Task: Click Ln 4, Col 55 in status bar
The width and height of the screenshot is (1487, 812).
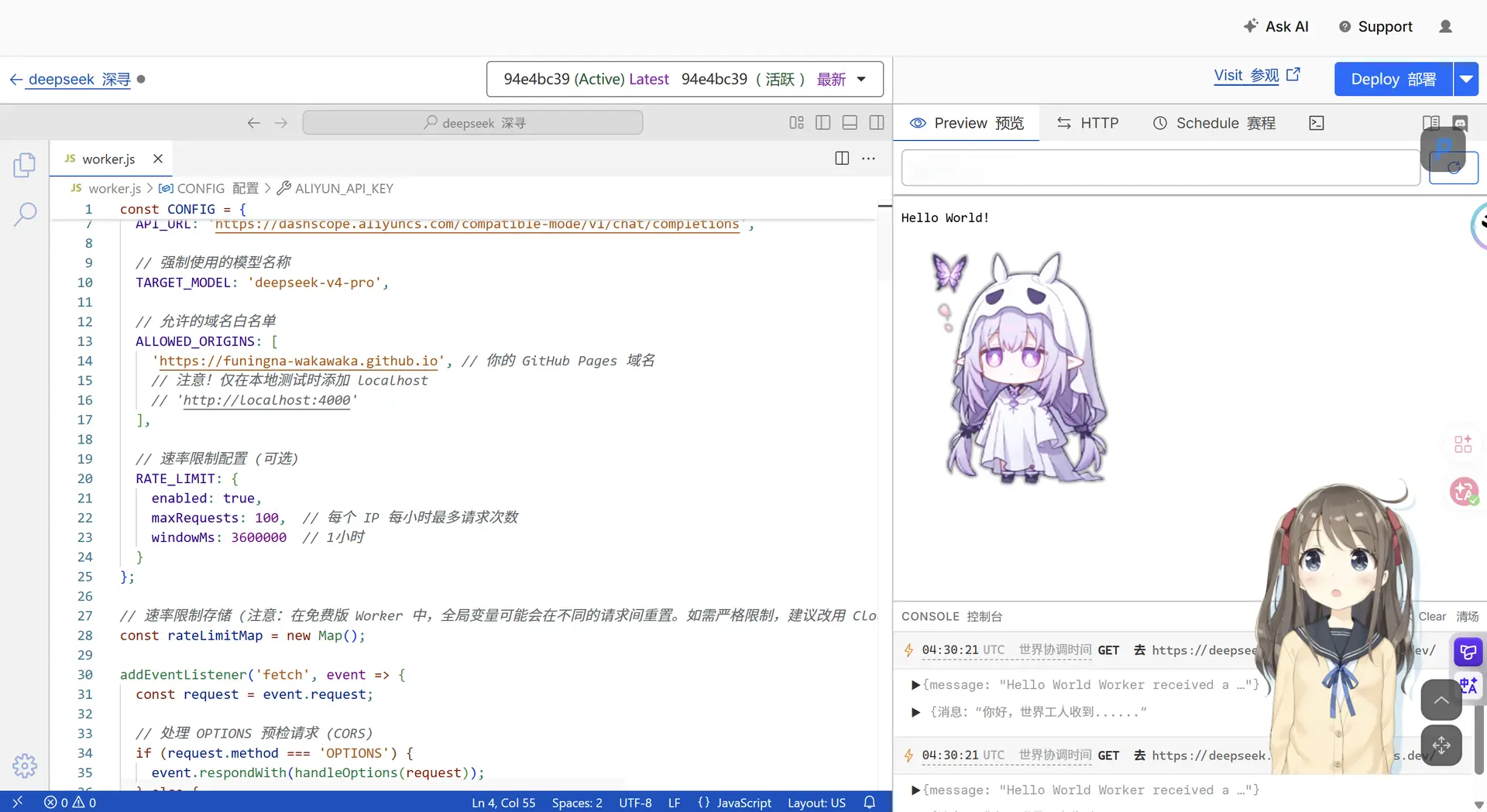Action: click(503, 802)
